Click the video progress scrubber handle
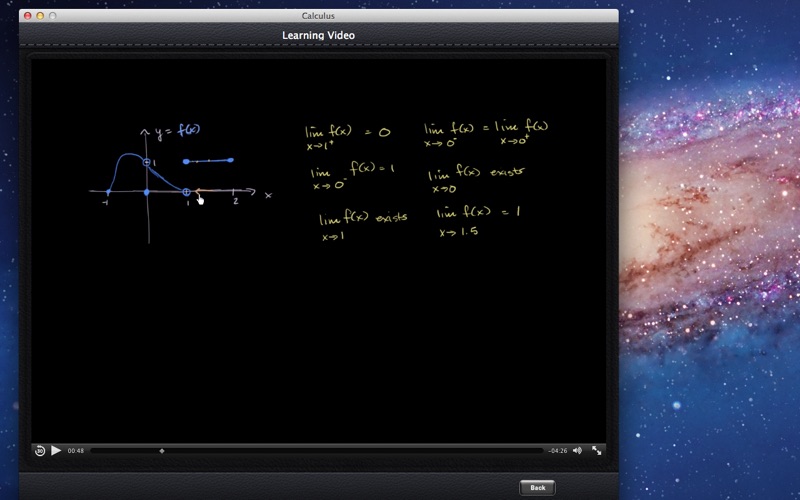The width and height of the screenshot is (800, 500). (162, 451)
